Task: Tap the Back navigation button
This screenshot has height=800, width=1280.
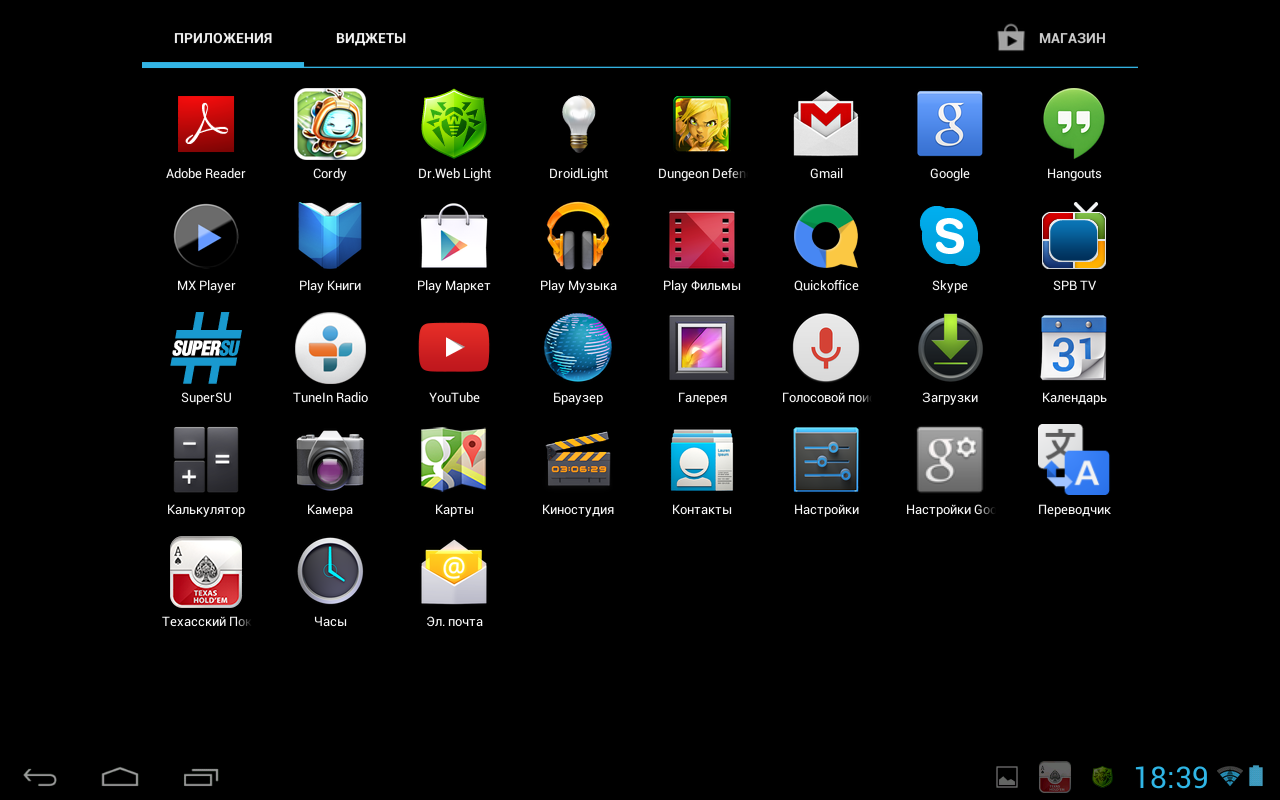Action: point(40,777)
